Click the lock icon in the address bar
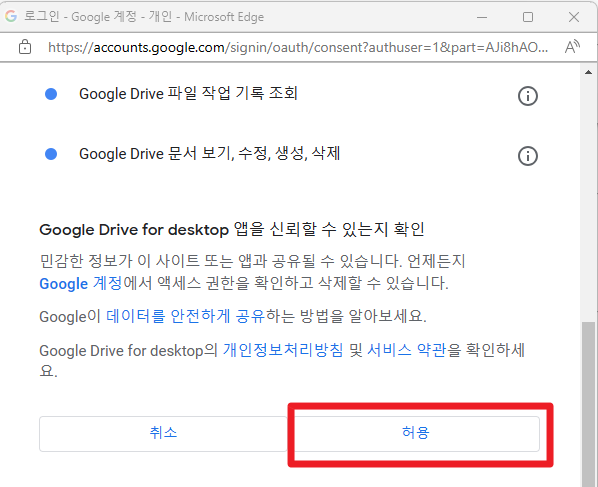Viewport: 598px width, 487px height. pos(25,47)
